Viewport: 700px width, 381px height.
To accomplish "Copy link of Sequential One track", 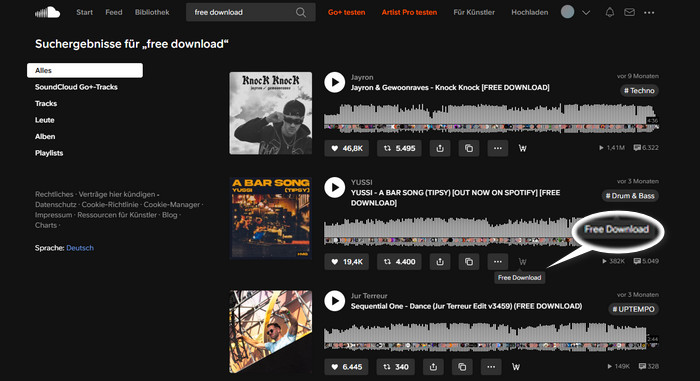I will coord(462,367).
